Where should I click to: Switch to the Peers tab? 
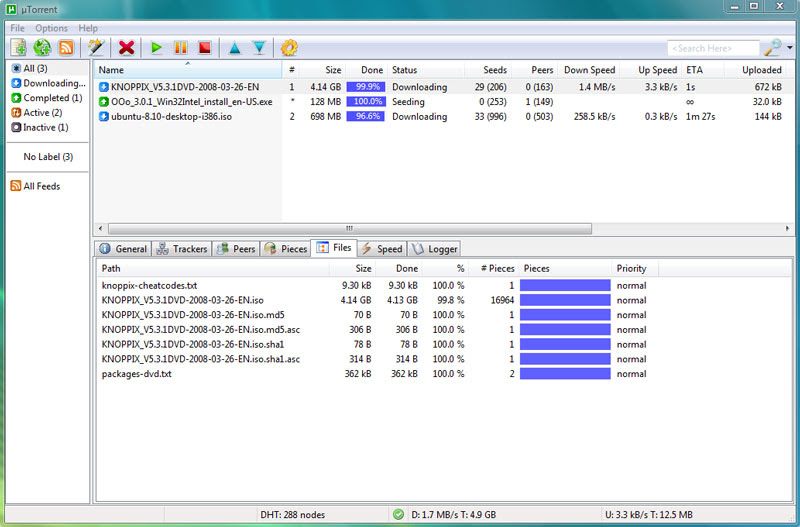236,249
